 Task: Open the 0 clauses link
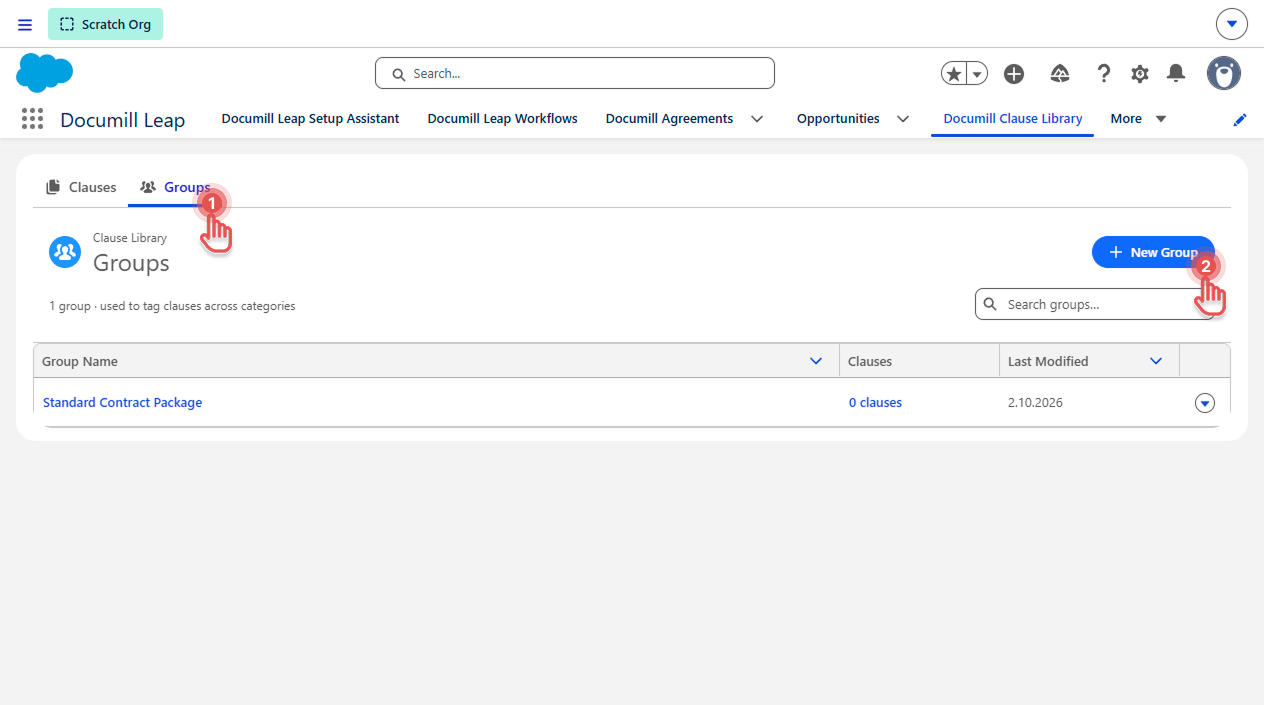(x=875, y=403)
